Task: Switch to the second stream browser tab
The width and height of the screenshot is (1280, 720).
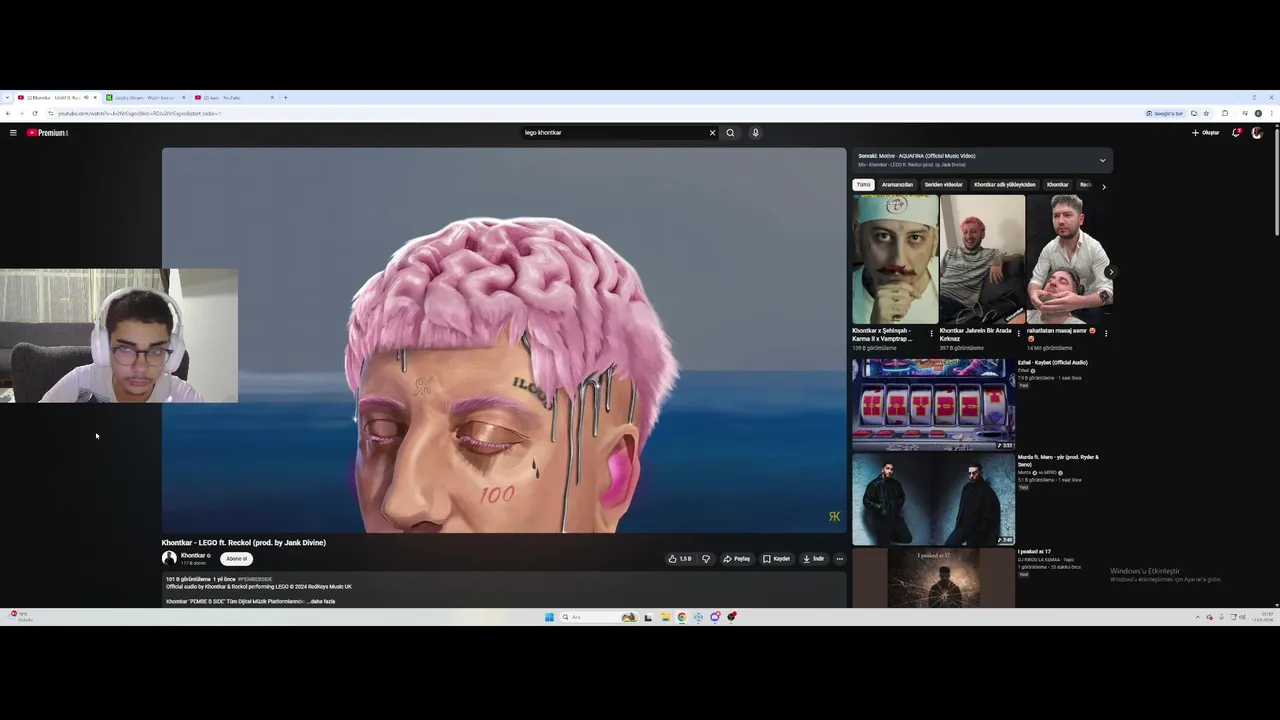Action: click(x=144, y=97)
